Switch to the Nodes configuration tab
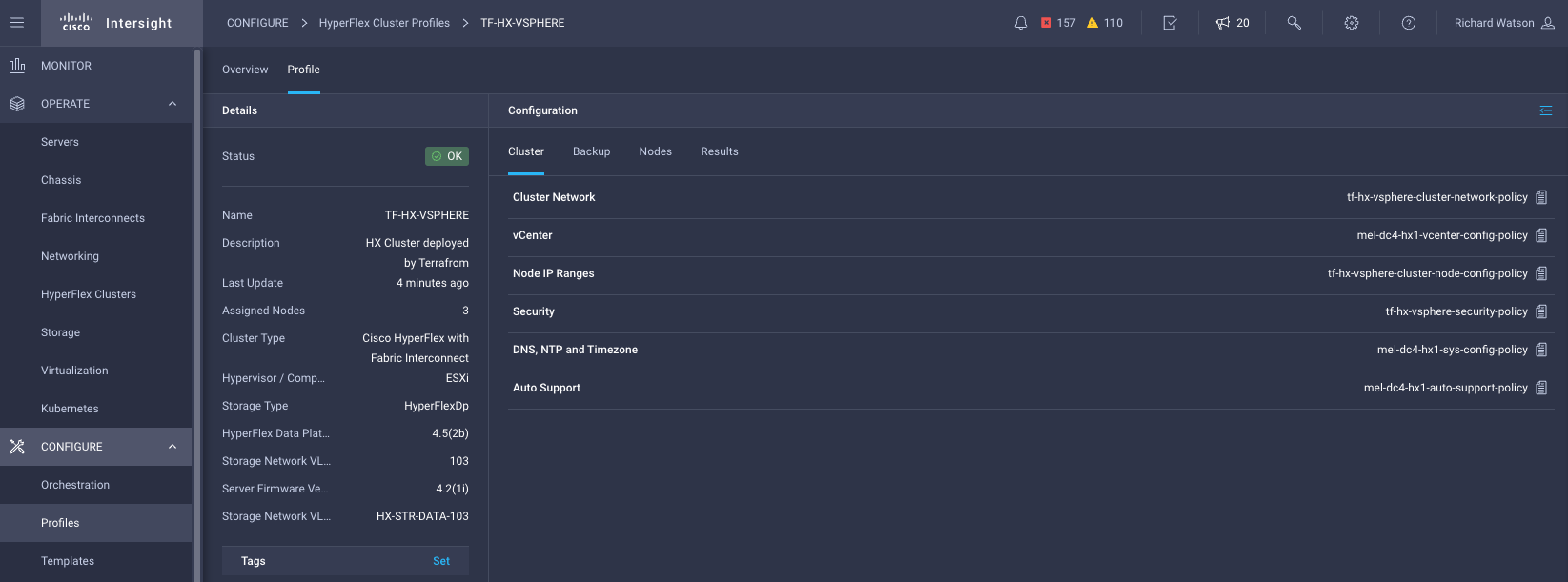The height and width of the screenshot is (582, 1568). coord(655,151)
